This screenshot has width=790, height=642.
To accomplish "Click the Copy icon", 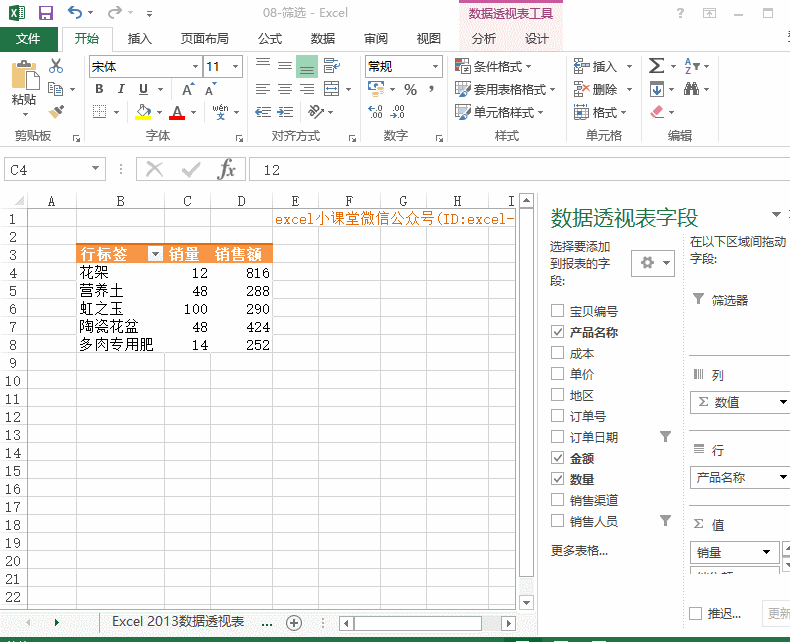I will [55, 89].
